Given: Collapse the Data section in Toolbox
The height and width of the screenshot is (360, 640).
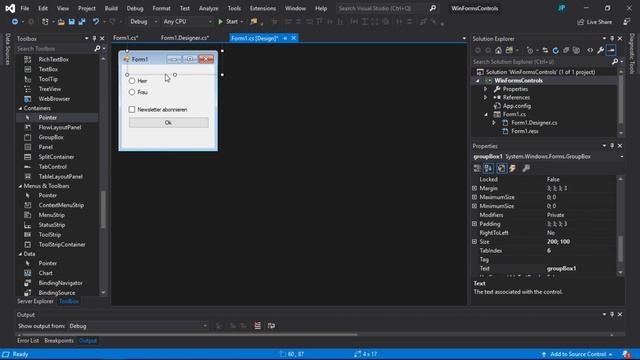Looking at the screenshot, I should [x=20, y=254].
